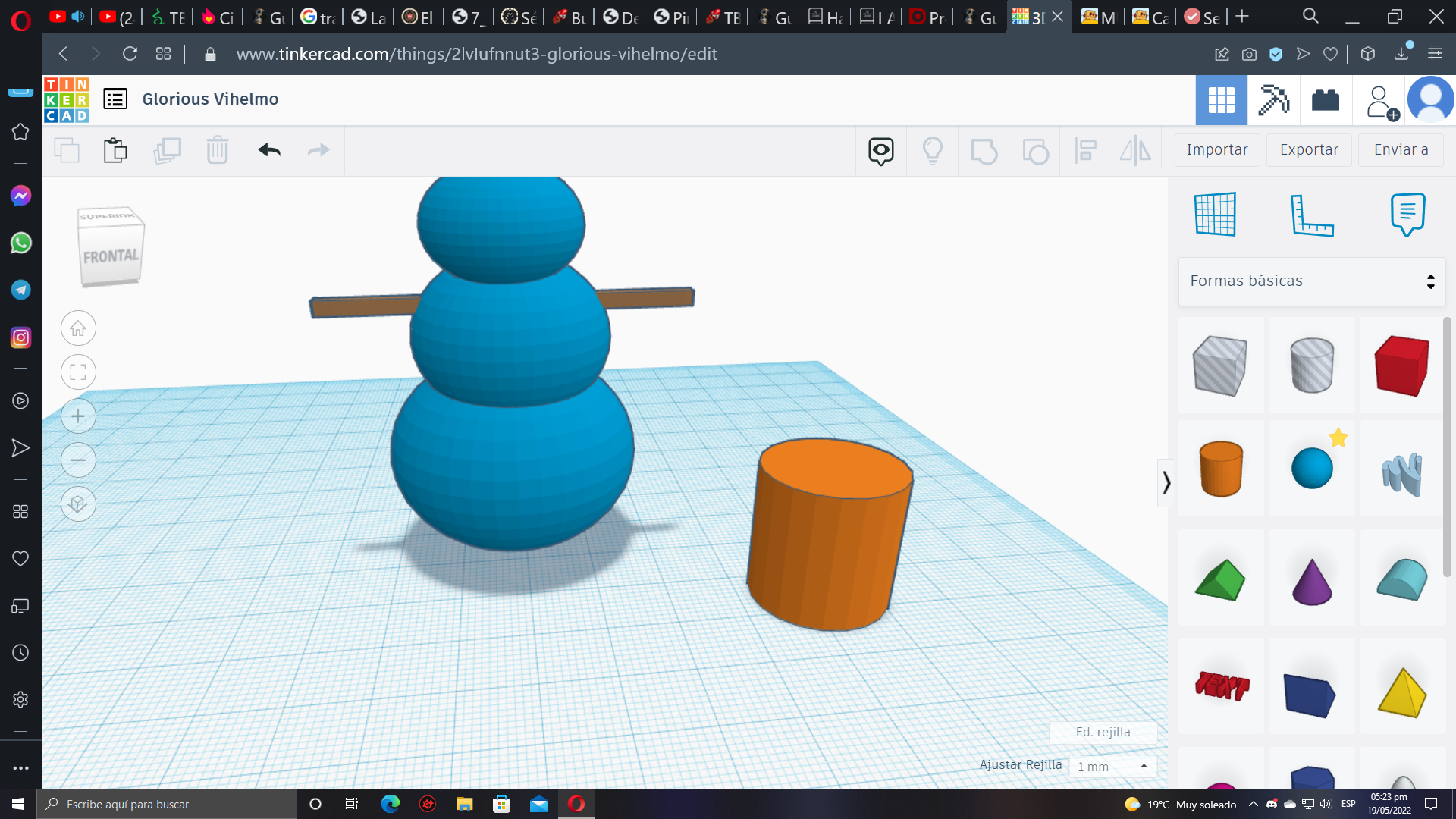1456x819 pixels.
Task: Click the Ed. rejilla button
Action: (1103, 732)
